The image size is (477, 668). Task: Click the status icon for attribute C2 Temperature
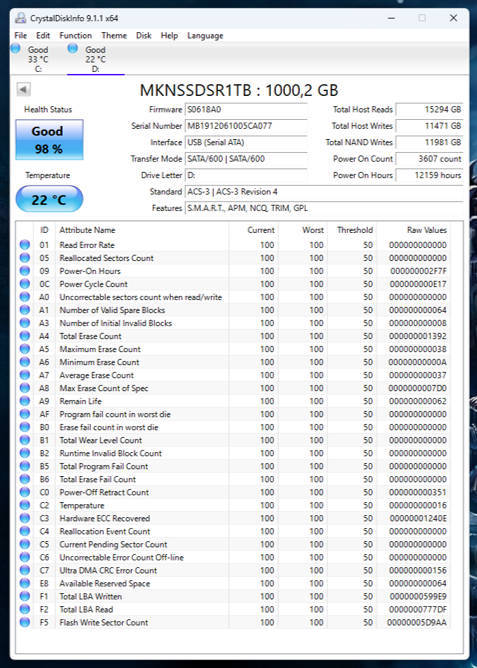click(25, 505)
